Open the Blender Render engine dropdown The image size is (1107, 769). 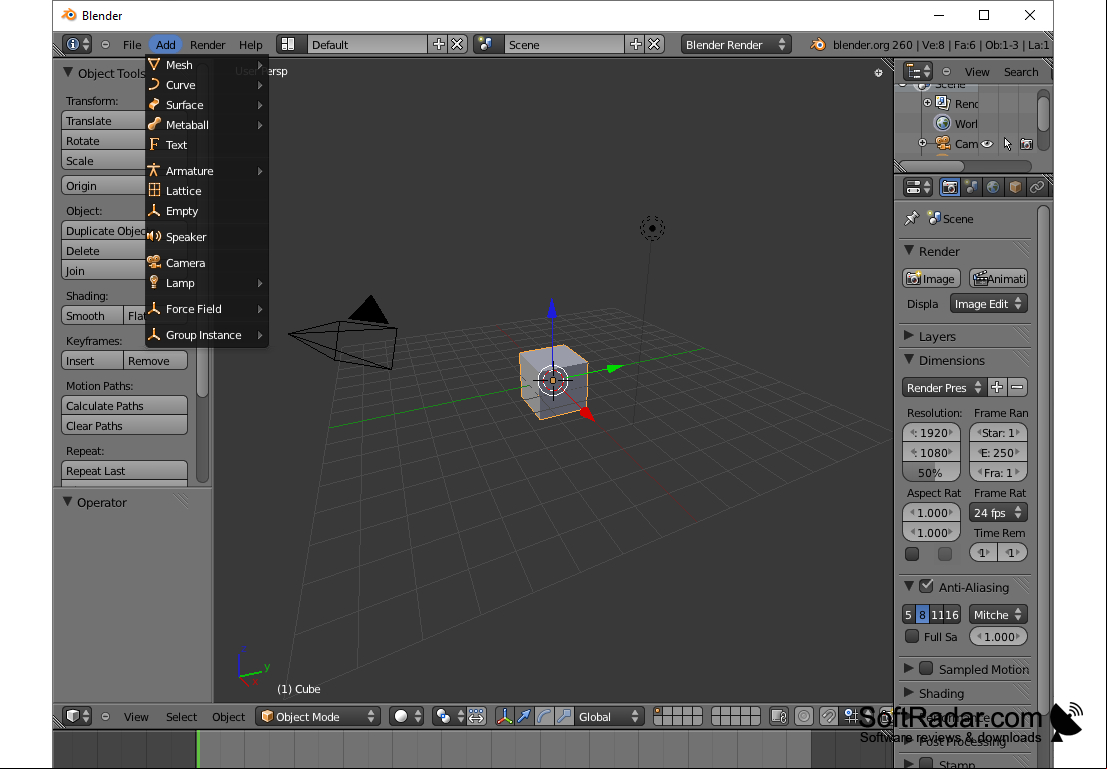pos(735,44)
